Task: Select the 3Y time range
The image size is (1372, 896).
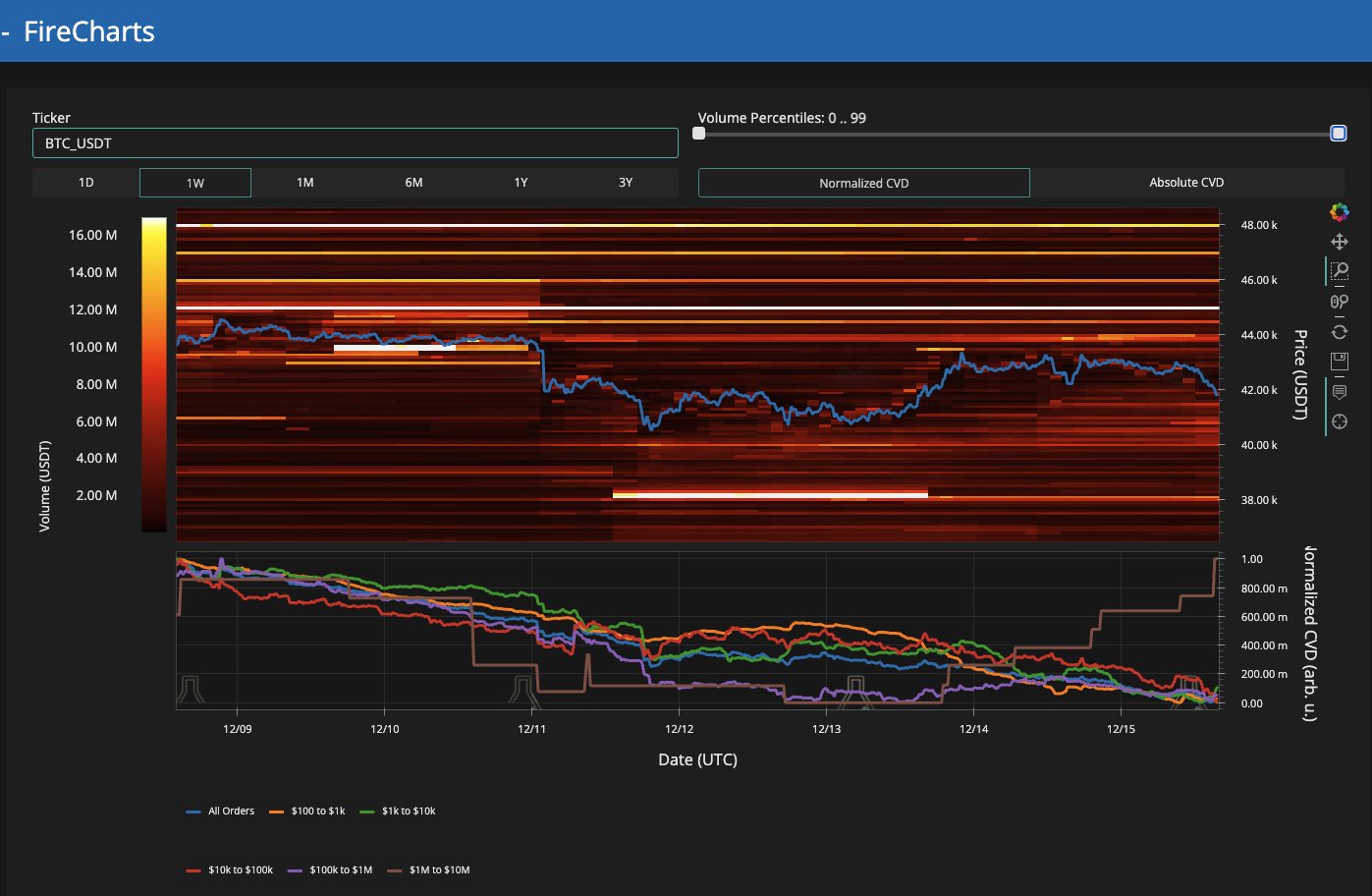Action: point(625,183)
